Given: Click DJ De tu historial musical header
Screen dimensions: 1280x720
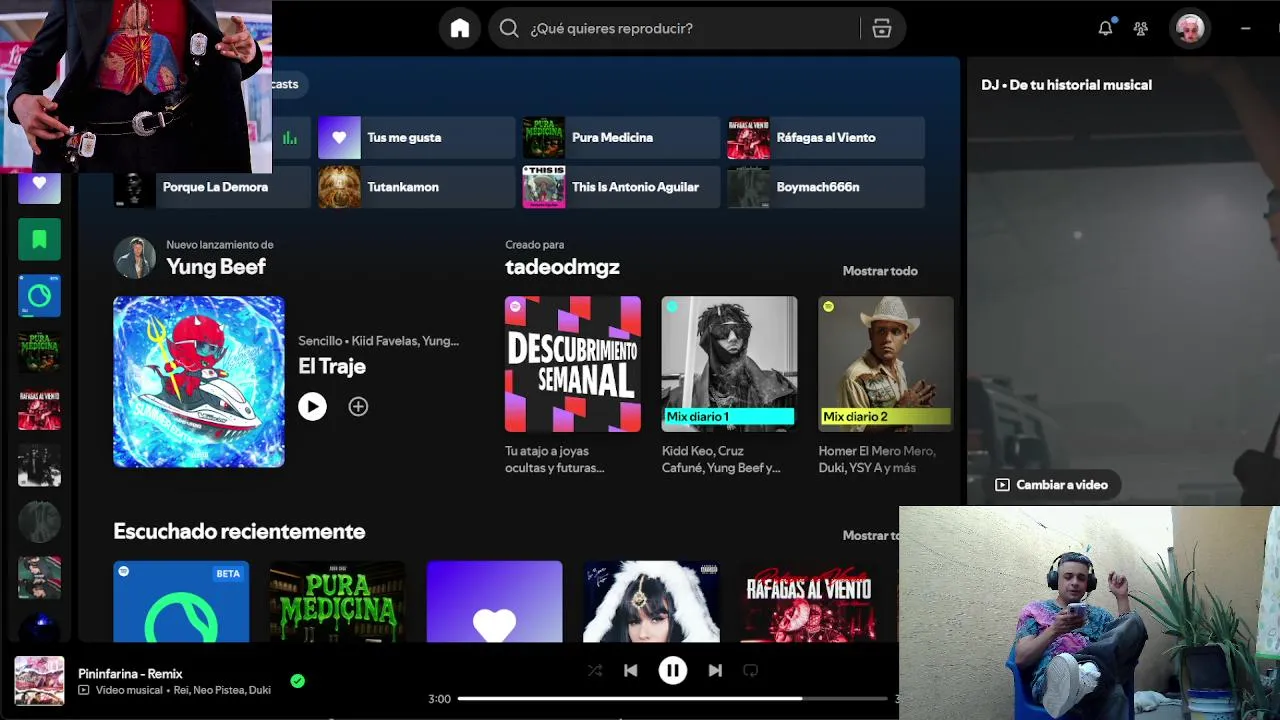Looking at the screenshot, I should coord(1066,85).
